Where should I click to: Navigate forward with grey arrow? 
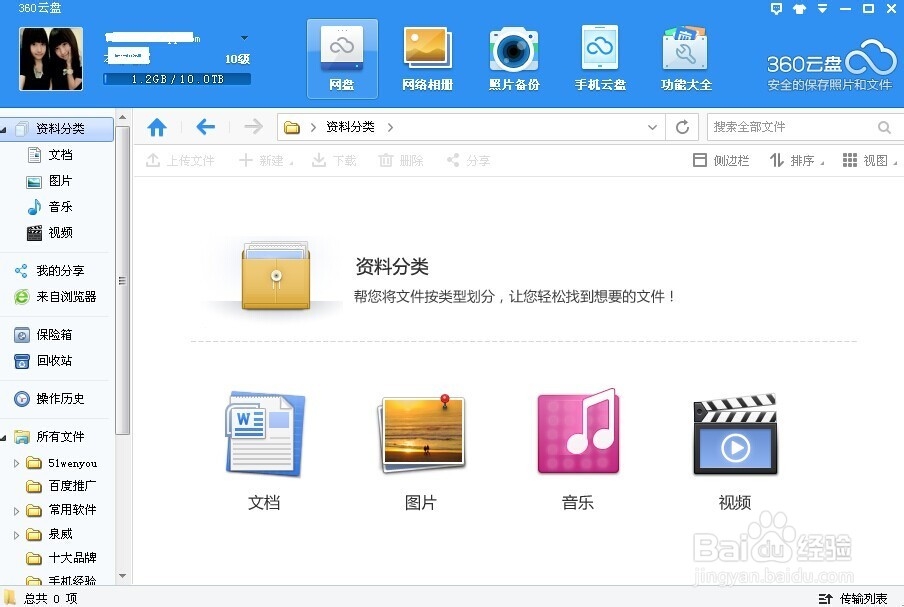pos(253,126)
